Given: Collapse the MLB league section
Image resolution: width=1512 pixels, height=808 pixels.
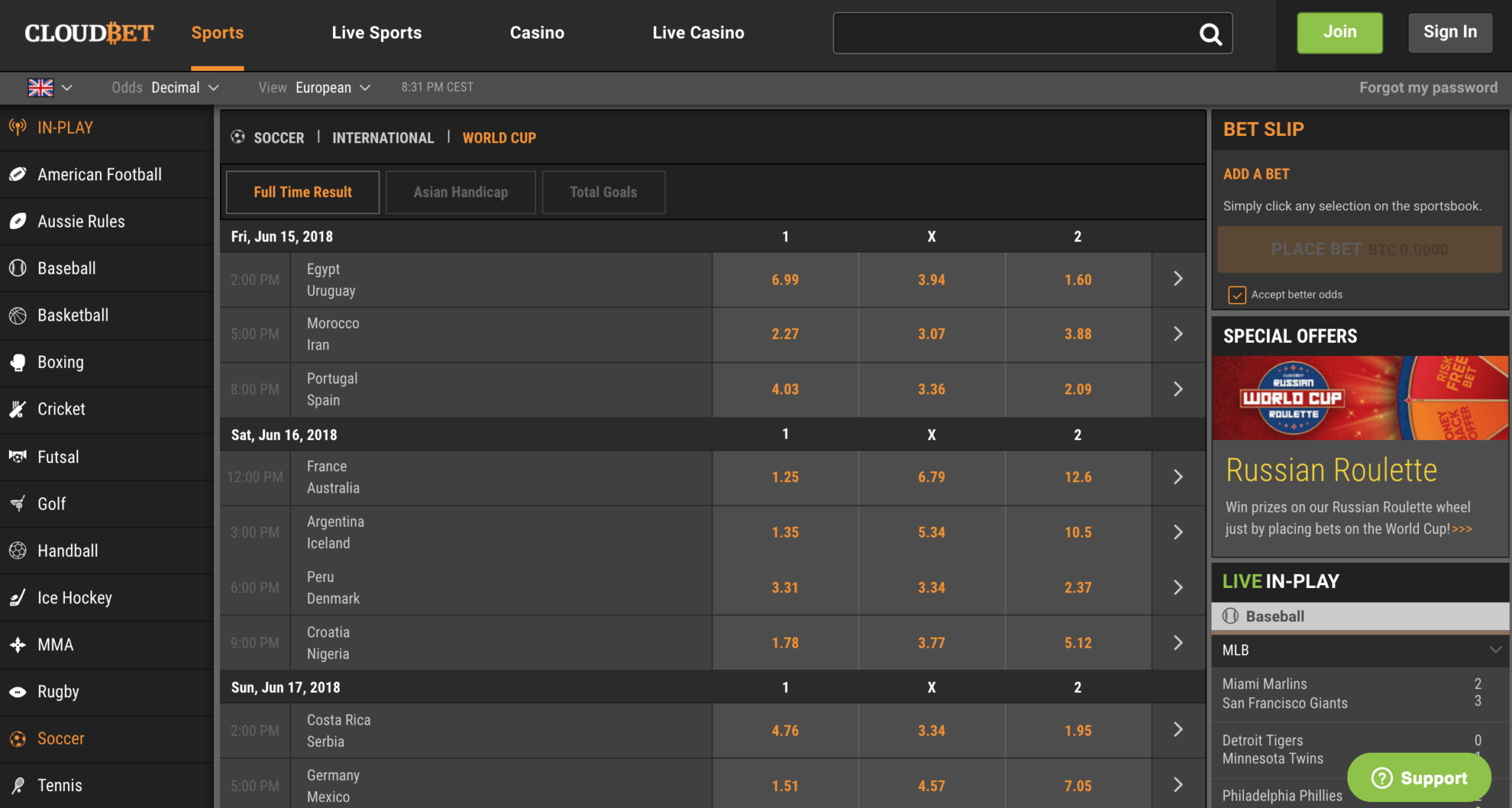Looking at the screenshot, I should 1495,650.
